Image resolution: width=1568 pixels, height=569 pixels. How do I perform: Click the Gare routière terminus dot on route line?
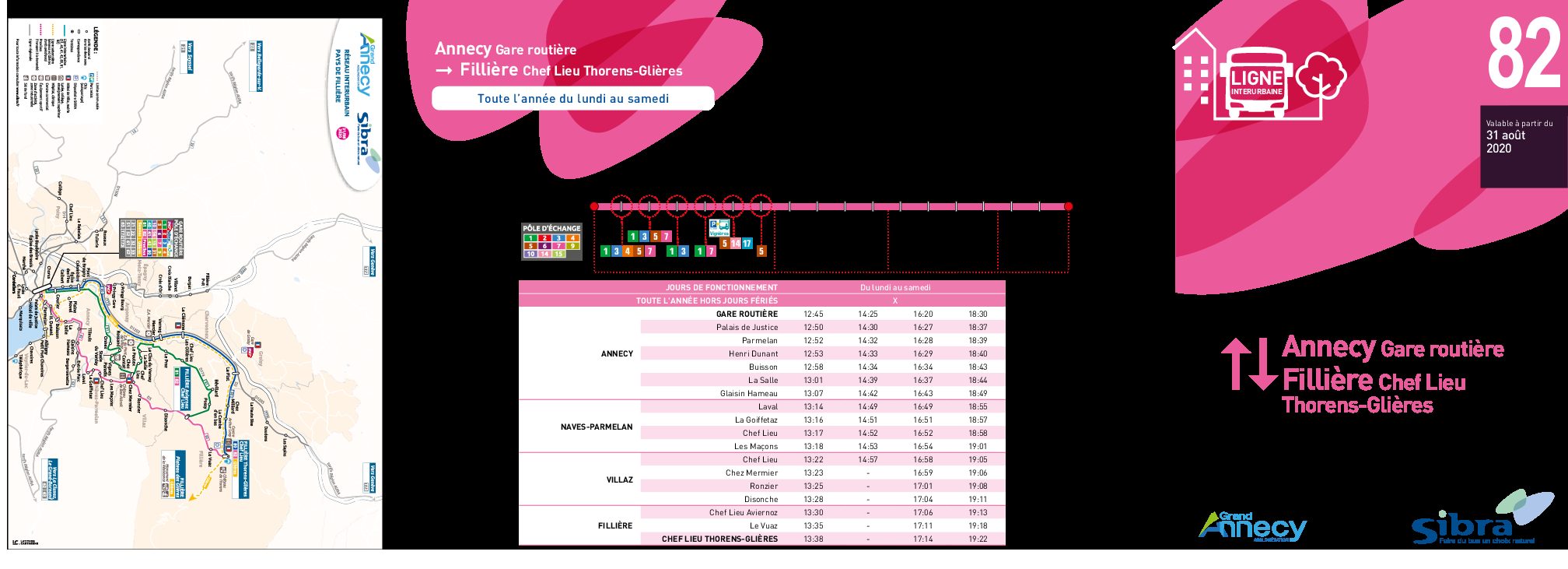tap(594, 206)
